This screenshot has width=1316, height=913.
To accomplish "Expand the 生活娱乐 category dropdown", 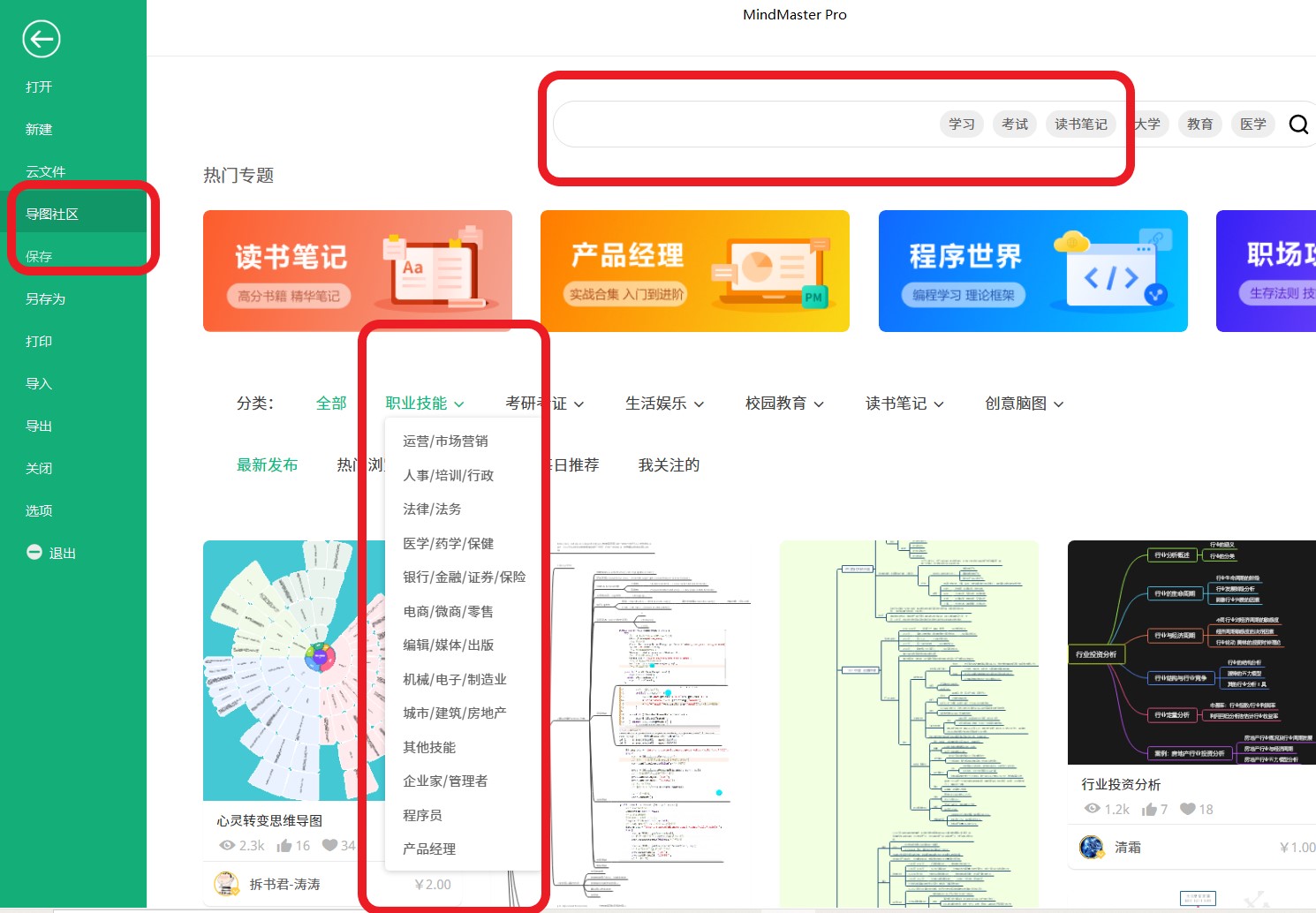I will pos(665,404).
